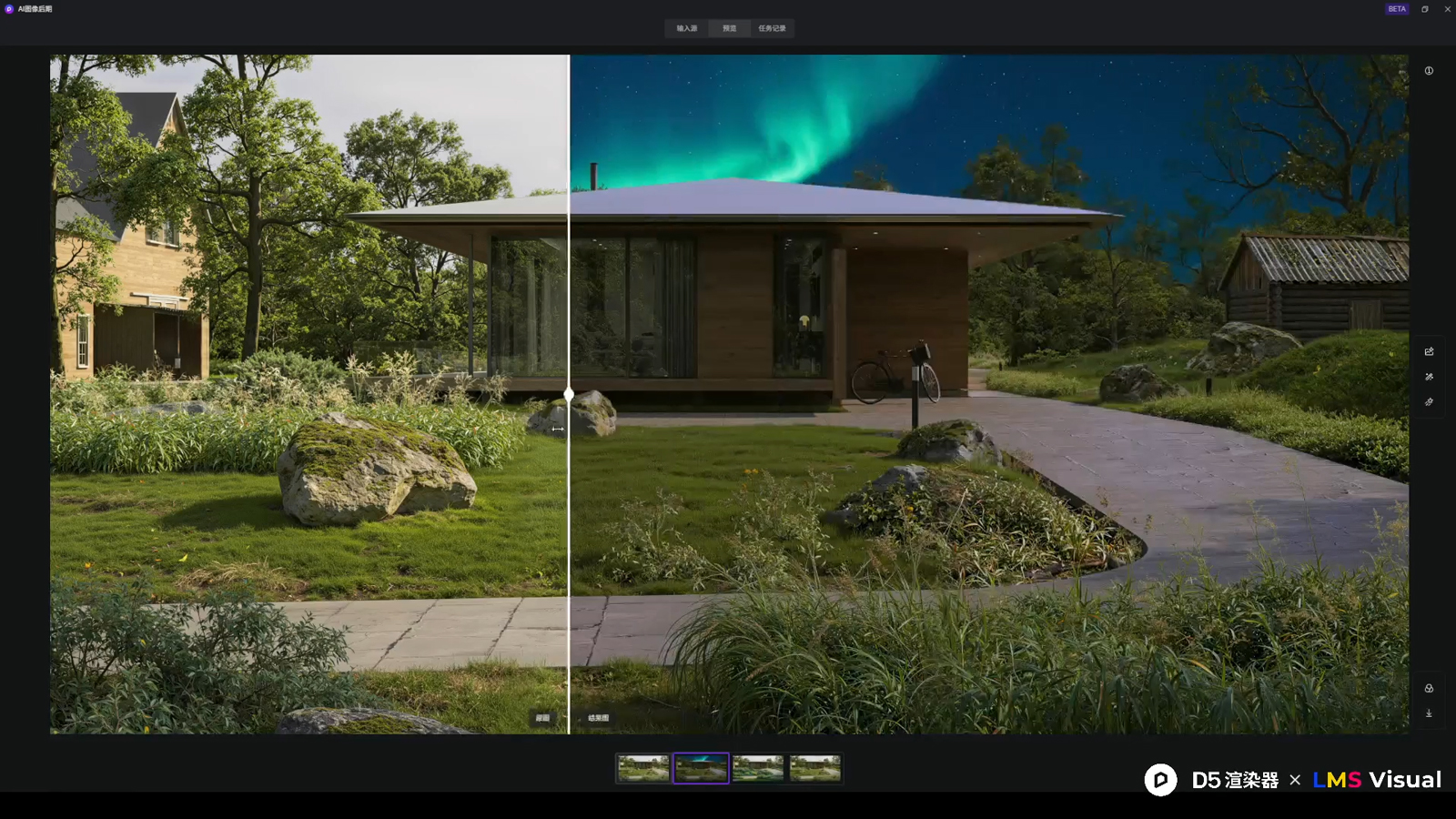The height and width of the screenshot is (819, 1456).
Task: Switch to the 预览 tab
Action: point(730,28)
